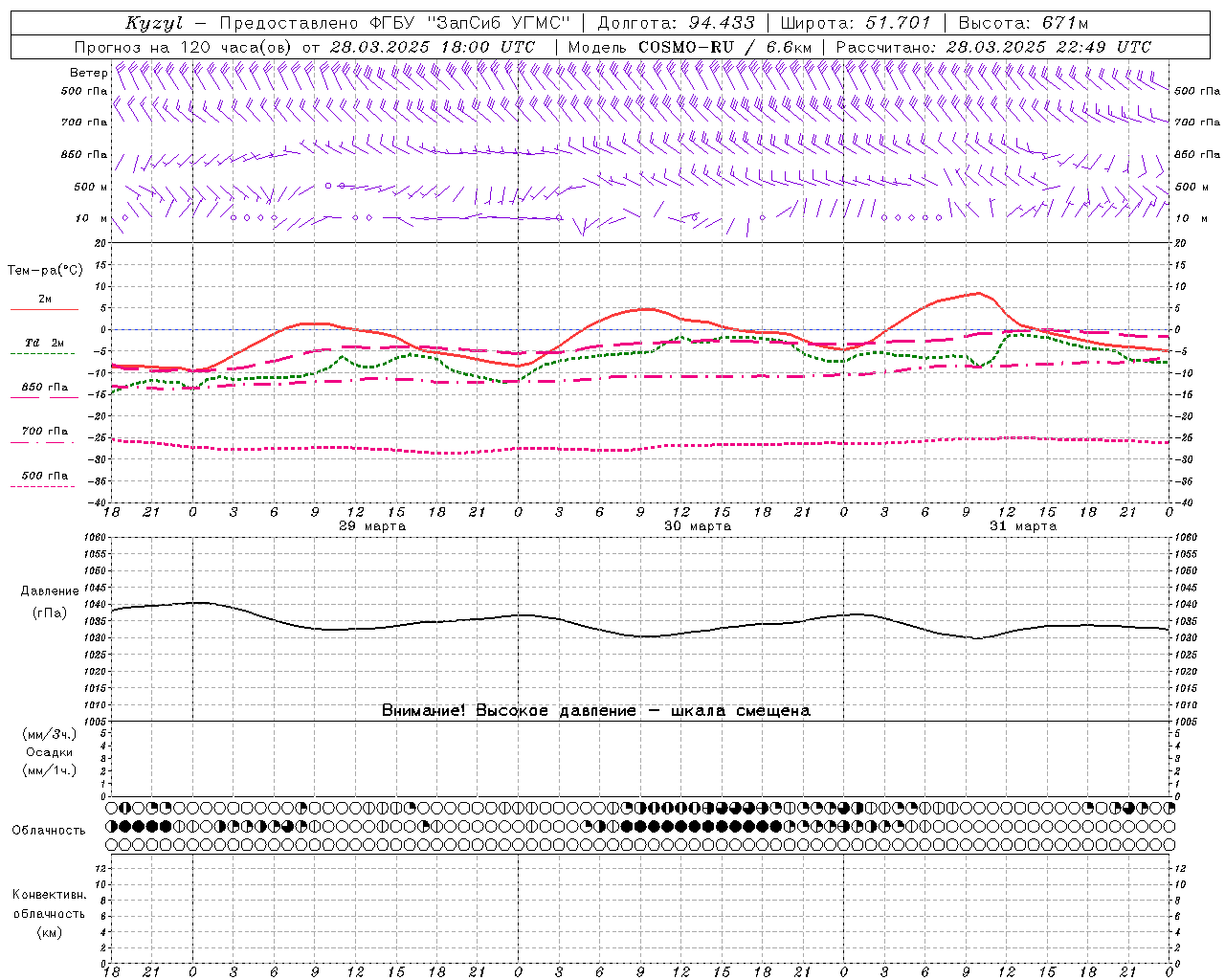Screen dimensions: 1225x980
Task: Click the "500 м" wind level label on left
Action: [x=91, y=187]
